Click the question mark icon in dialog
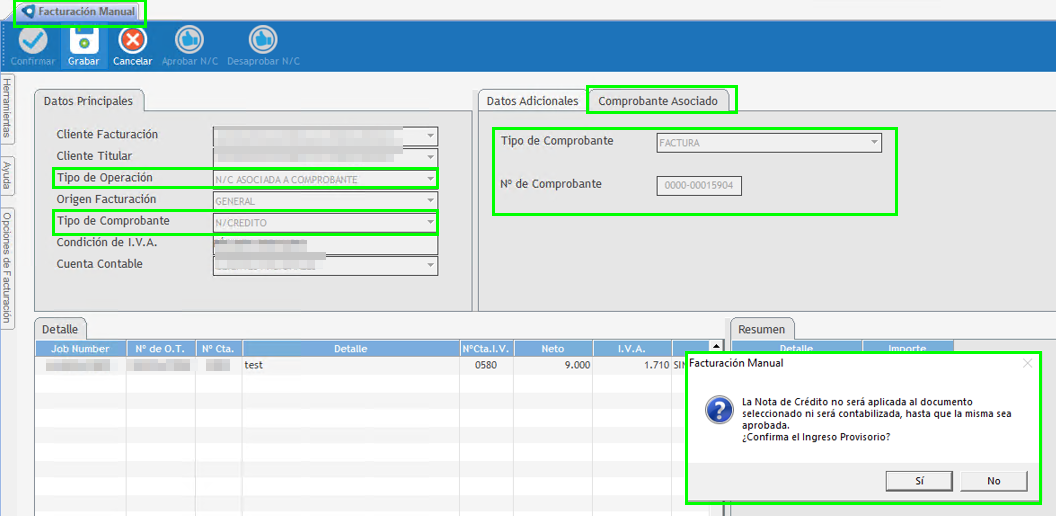 [x=717, y=410]
